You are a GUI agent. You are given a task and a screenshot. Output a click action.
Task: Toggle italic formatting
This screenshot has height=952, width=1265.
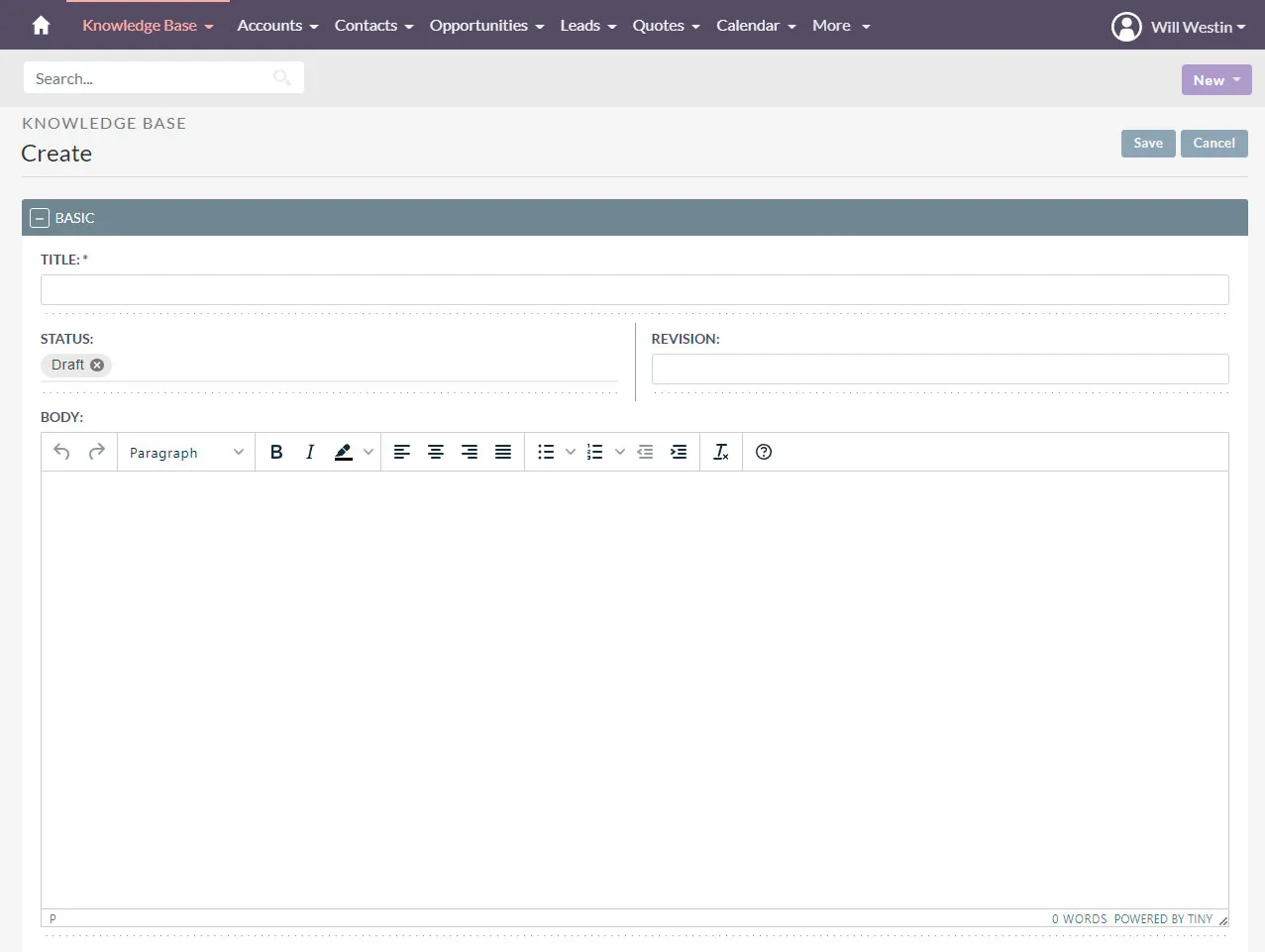[x=310, y=452]
